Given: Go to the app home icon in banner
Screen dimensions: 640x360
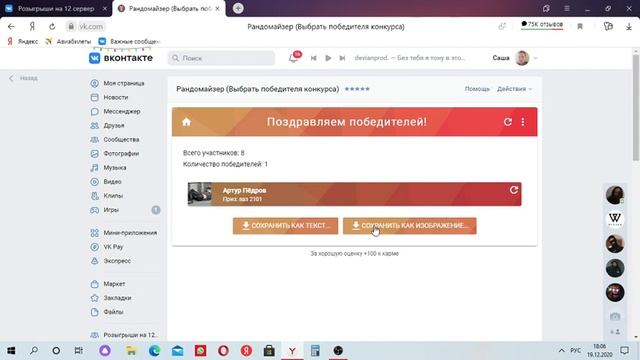Looking at the screenshot, I should tap(187, 122).
